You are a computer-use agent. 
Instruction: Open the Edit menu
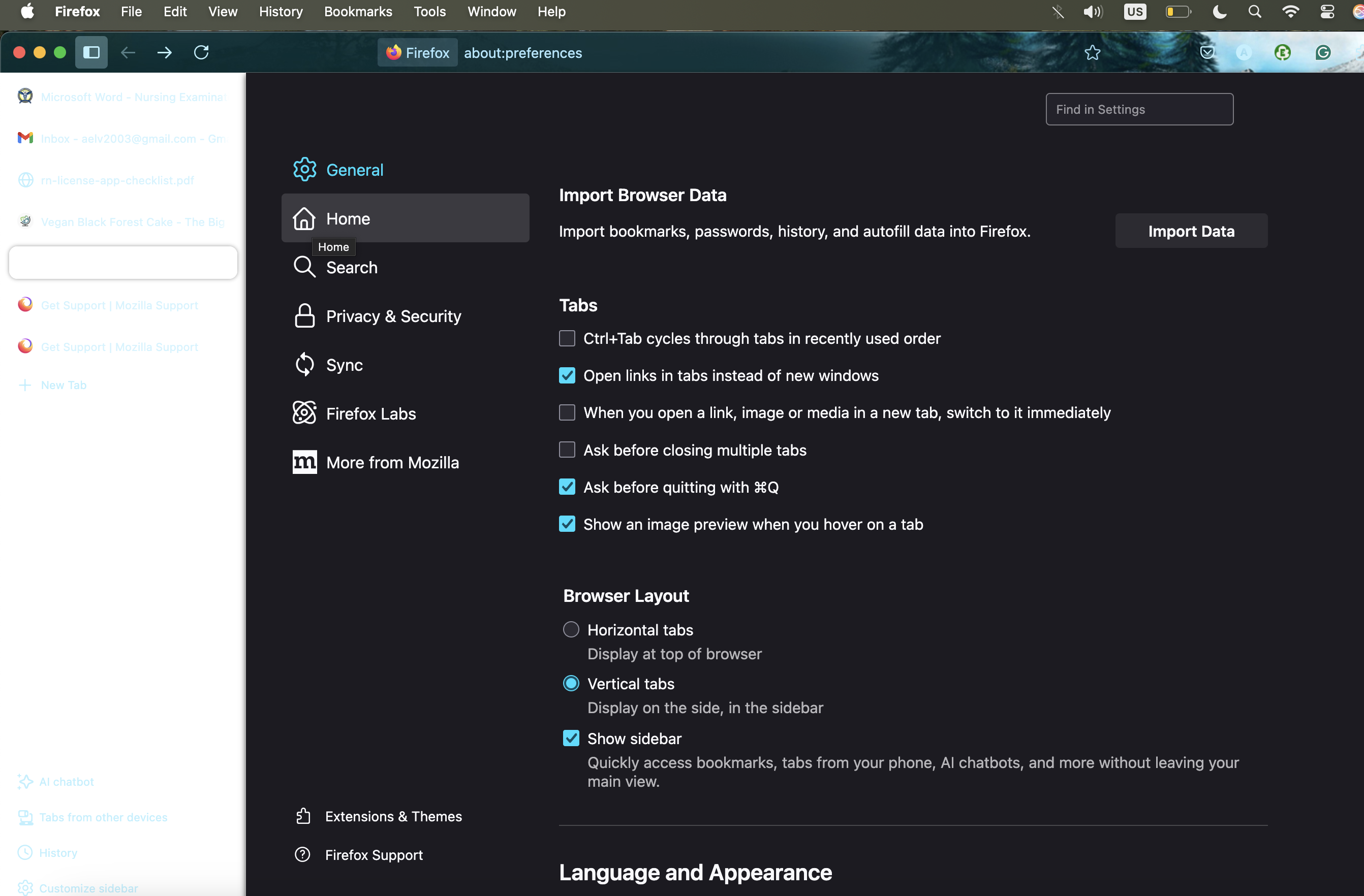tap(175, 12)
